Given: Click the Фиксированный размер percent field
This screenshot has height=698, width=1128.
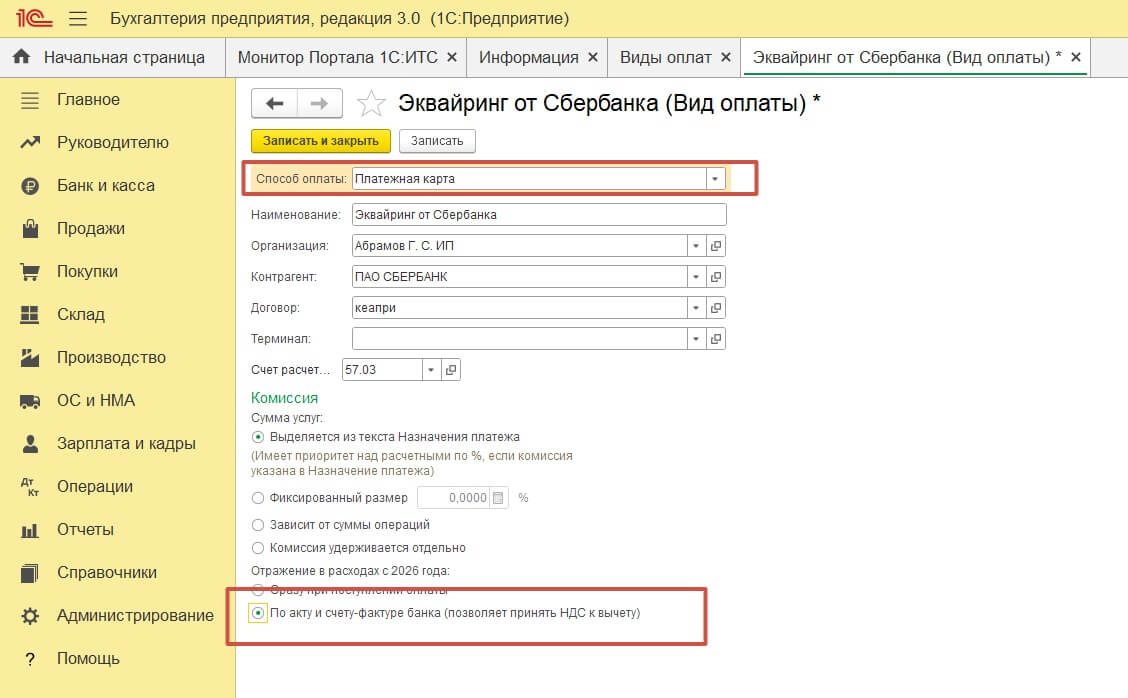Looking at the screenshot, I should tap(454, 498).
